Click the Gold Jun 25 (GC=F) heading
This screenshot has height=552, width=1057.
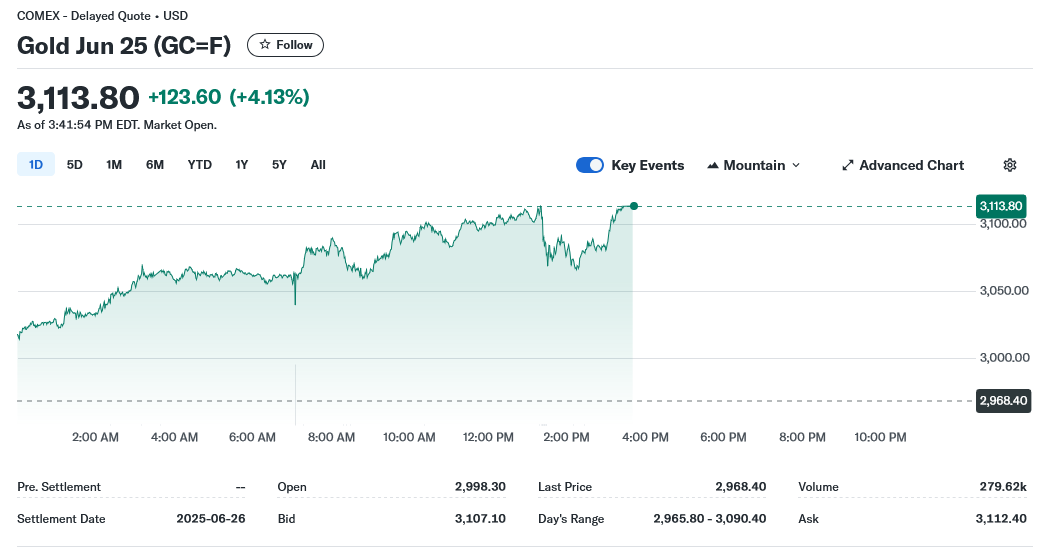[x=124, y=45]
